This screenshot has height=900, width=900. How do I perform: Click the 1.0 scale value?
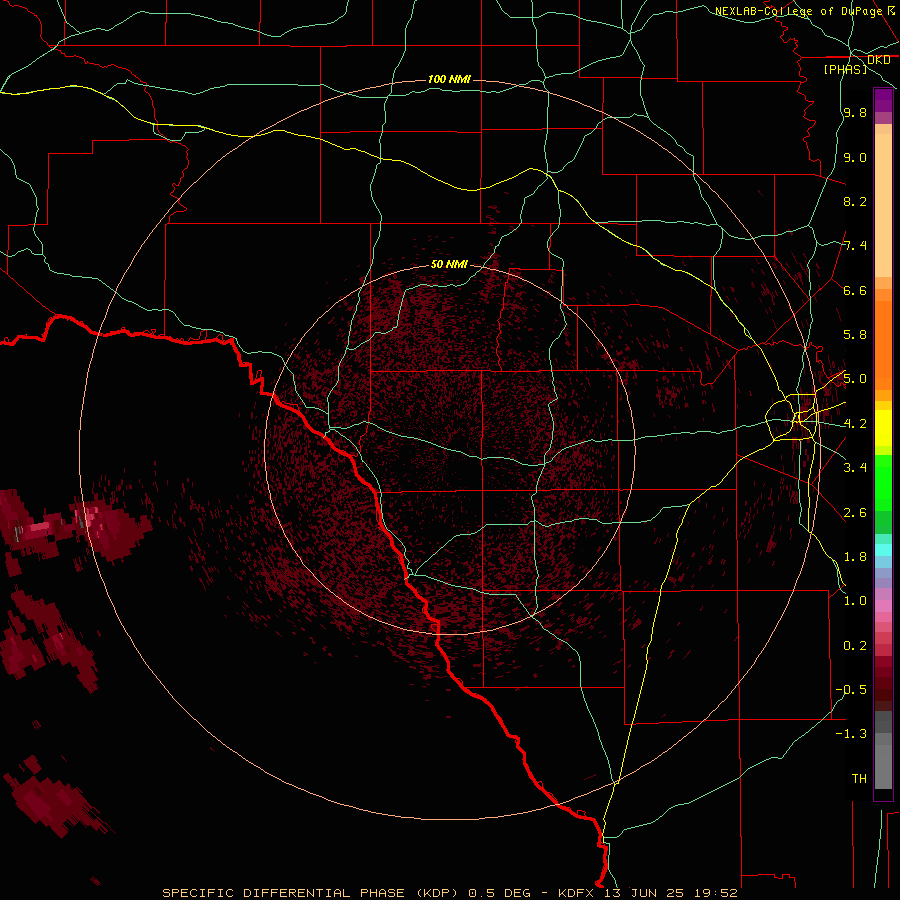click(x=855, y=601)
